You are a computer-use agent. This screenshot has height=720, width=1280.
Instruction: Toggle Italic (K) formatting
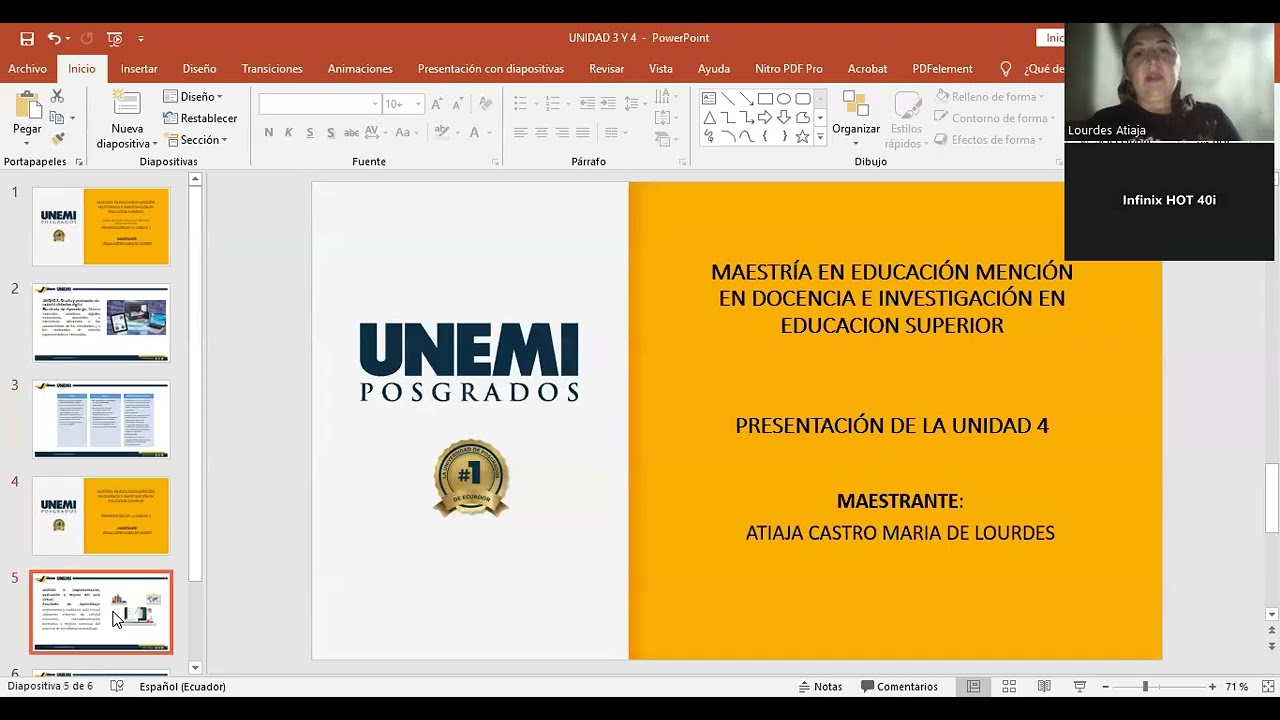289,132
